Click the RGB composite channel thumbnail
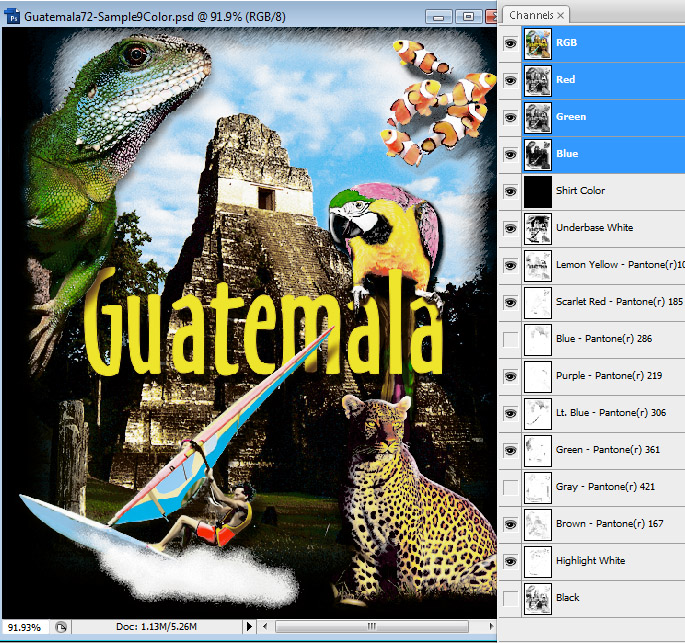This screenshot has width=685, height=643. (537, 43)
